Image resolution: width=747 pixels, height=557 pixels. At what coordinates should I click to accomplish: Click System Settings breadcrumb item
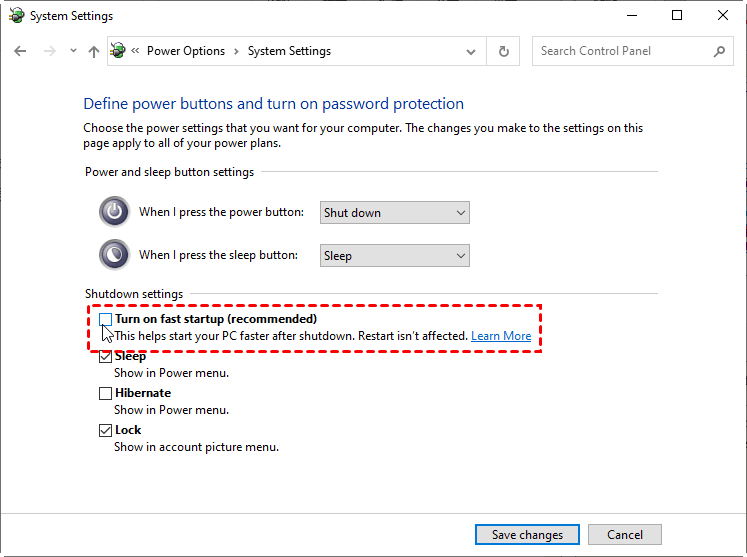[289, 51]
